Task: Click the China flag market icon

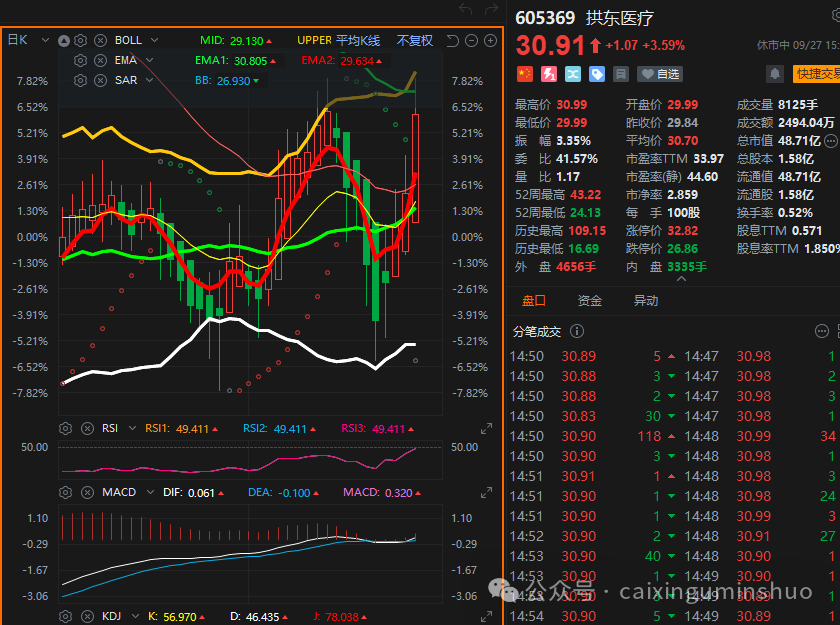Action: [x=525, y=74]
